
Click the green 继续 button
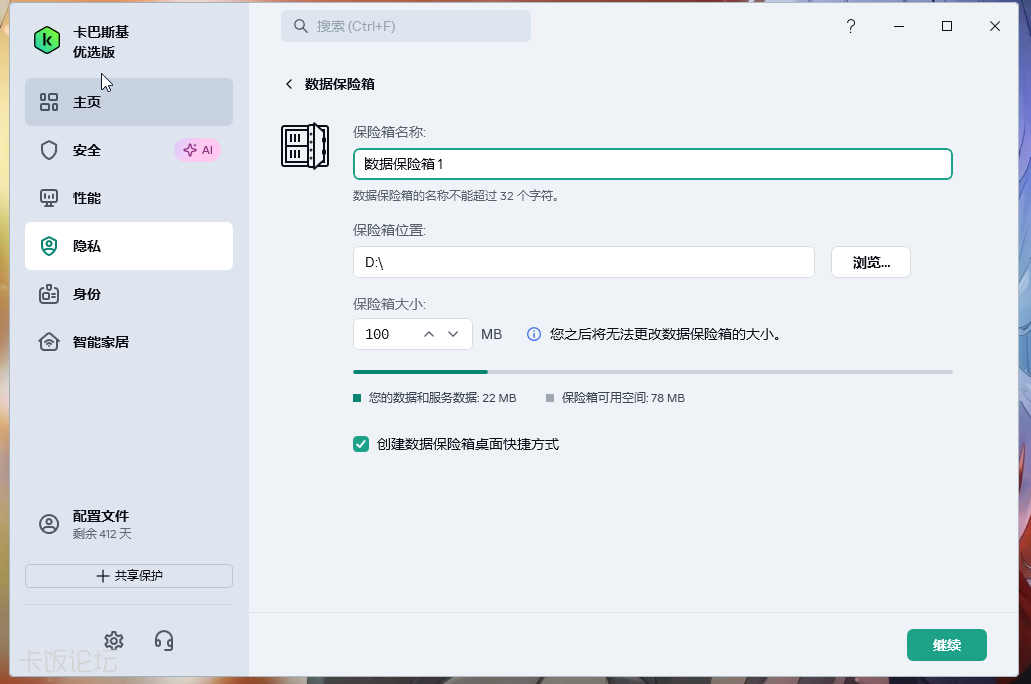947,645
